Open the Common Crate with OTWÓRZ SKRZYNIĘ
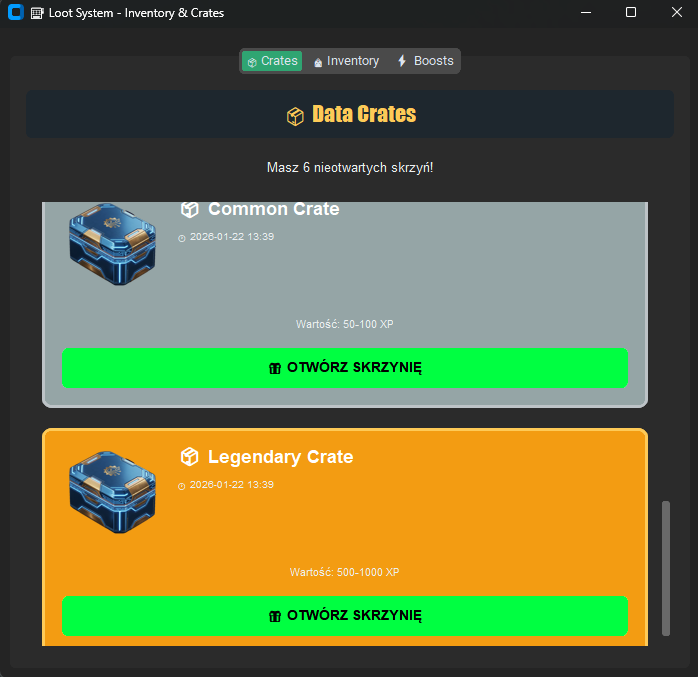Image resolution: width=698 pixels, height=677 pixels. [x=345, y=368]
